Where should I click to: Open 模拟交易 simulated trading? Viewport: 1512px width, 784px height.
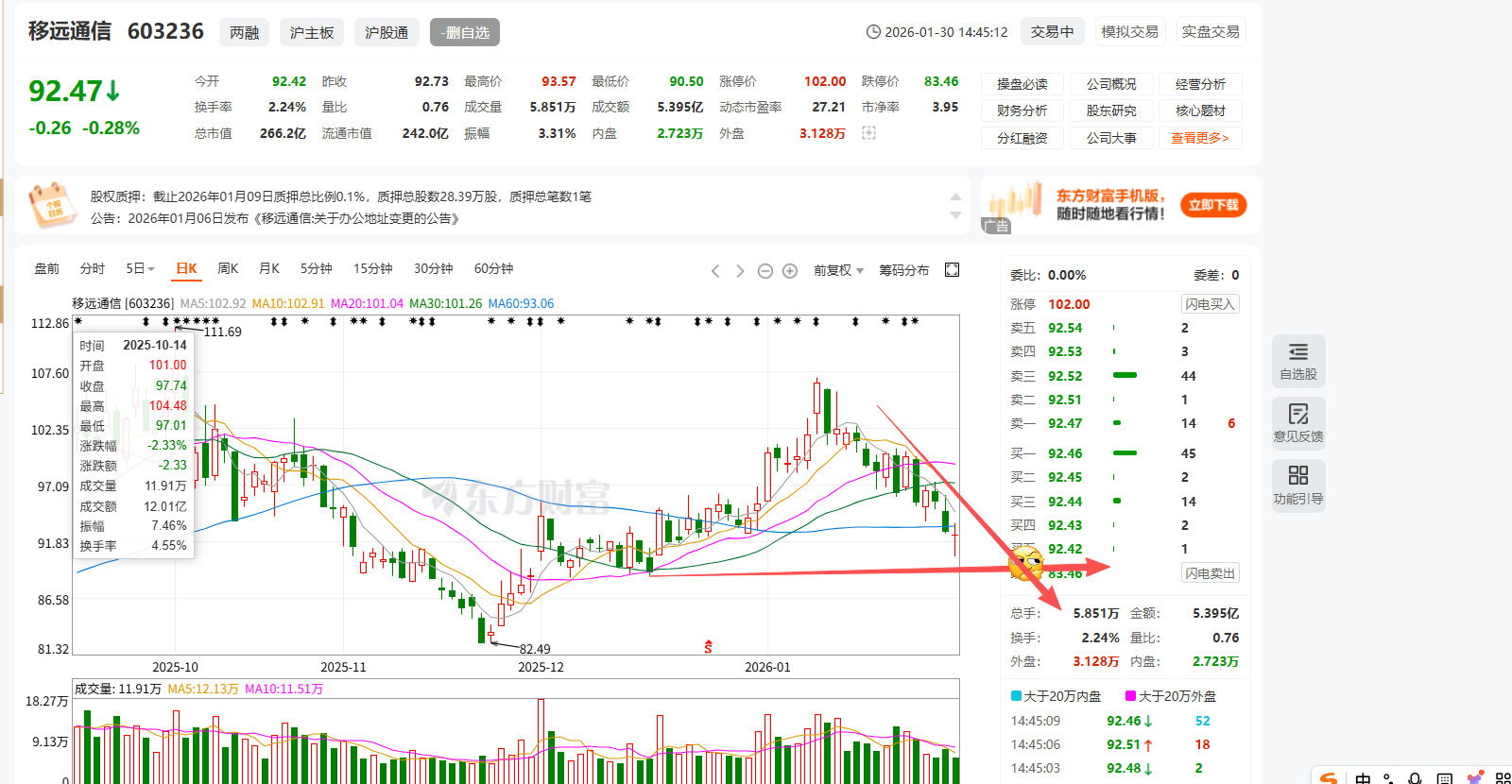(x=1129, y=31)
